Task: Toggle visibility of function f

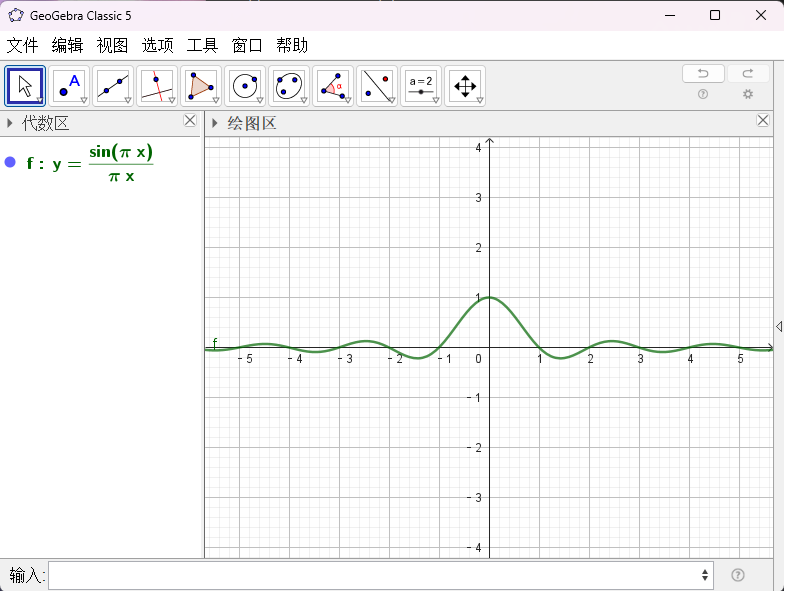Action: pos(10,162)
